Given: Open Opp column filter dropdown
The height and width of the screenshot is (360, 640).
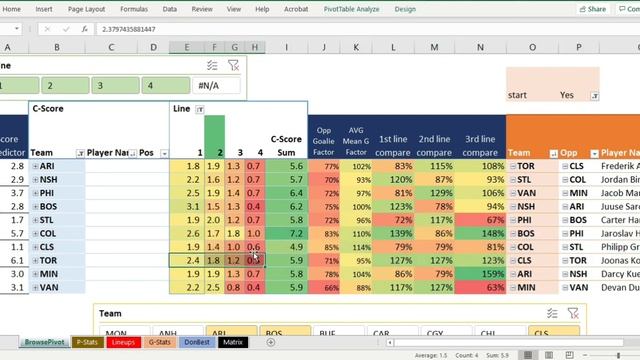Looking at the screenshot, I should (594, 153).
